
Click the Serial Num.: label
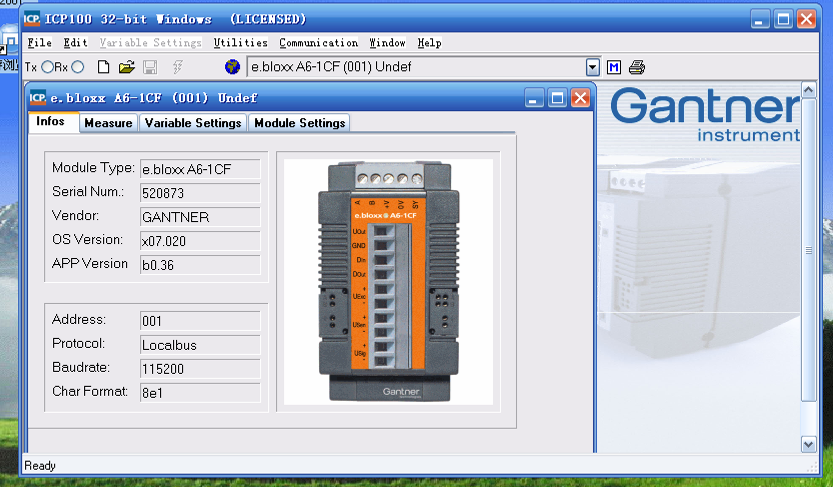88,192
